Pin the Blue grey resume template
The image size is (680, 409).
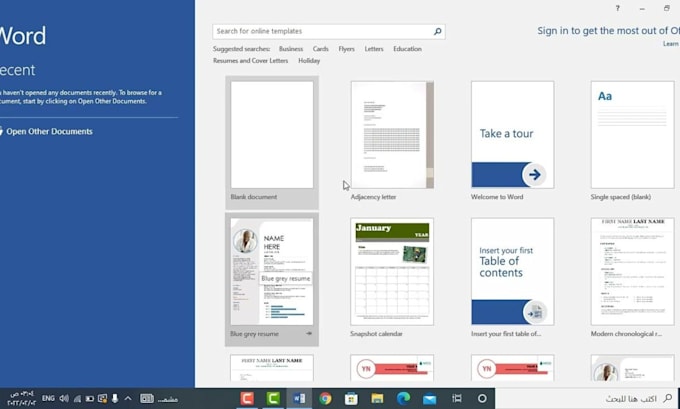[309, 334]
